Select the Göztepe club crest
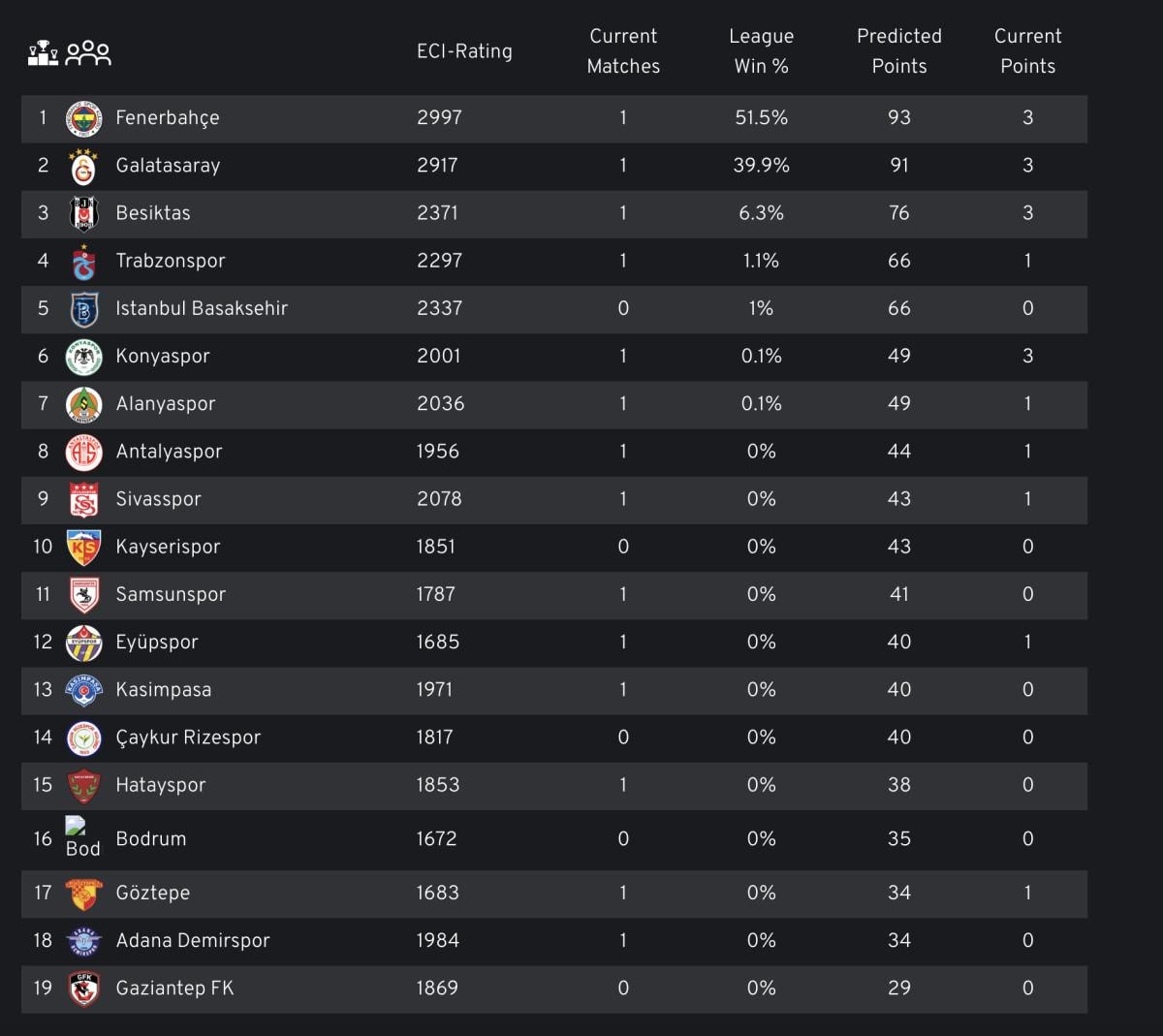This screenshot has width=1163, height=1036. (x=84, y=894)
